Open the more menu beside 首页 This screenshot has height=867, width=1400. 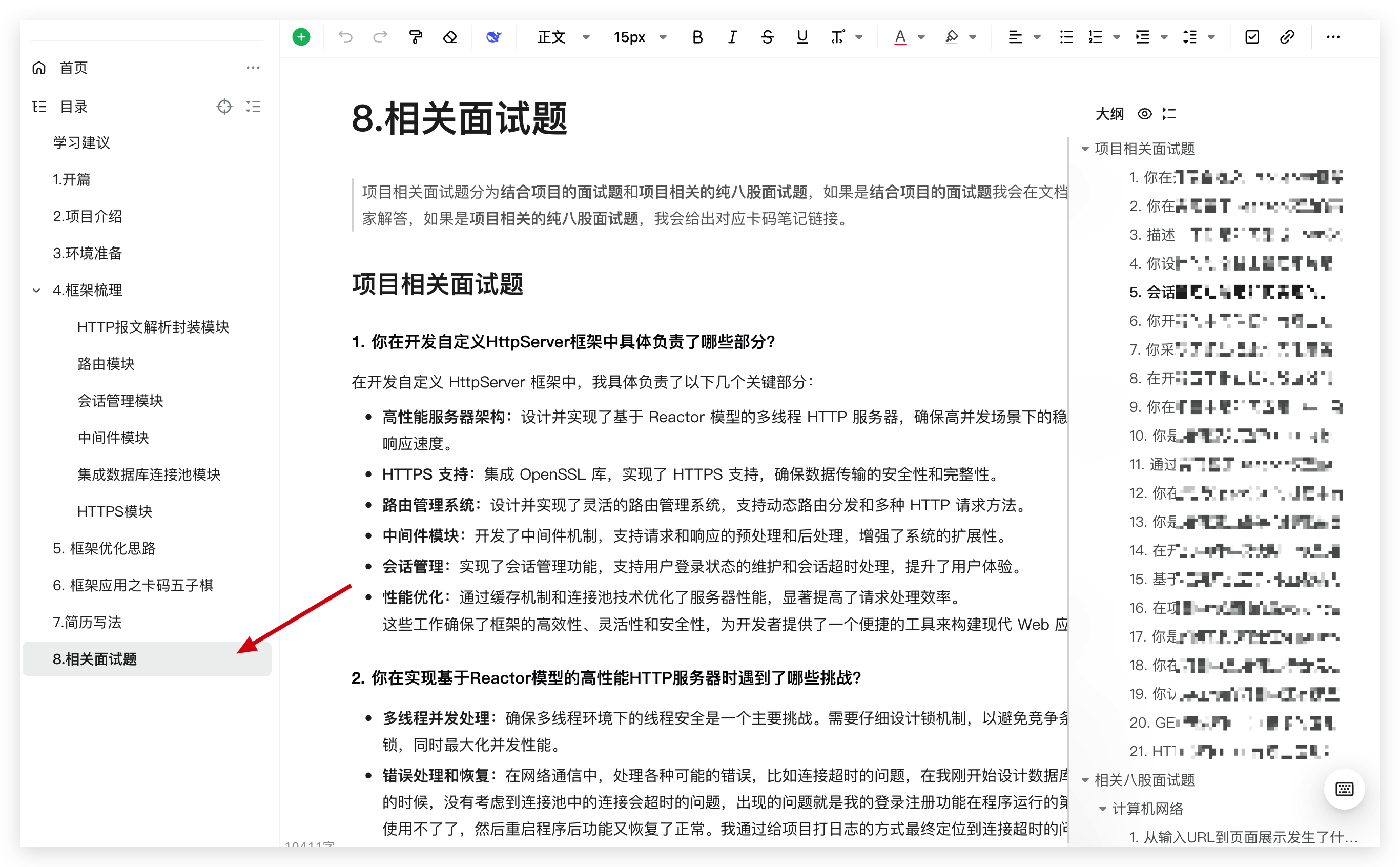point(253,68)
